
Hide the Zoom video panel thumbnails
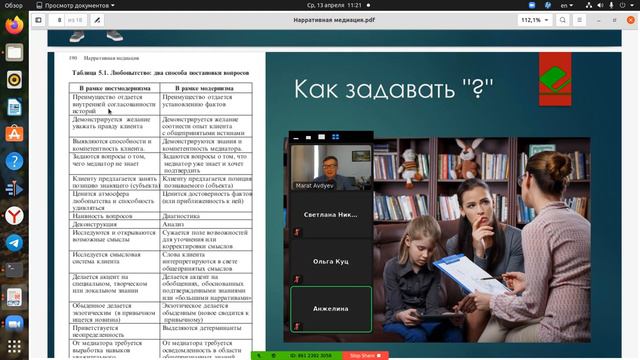[296, 137]
